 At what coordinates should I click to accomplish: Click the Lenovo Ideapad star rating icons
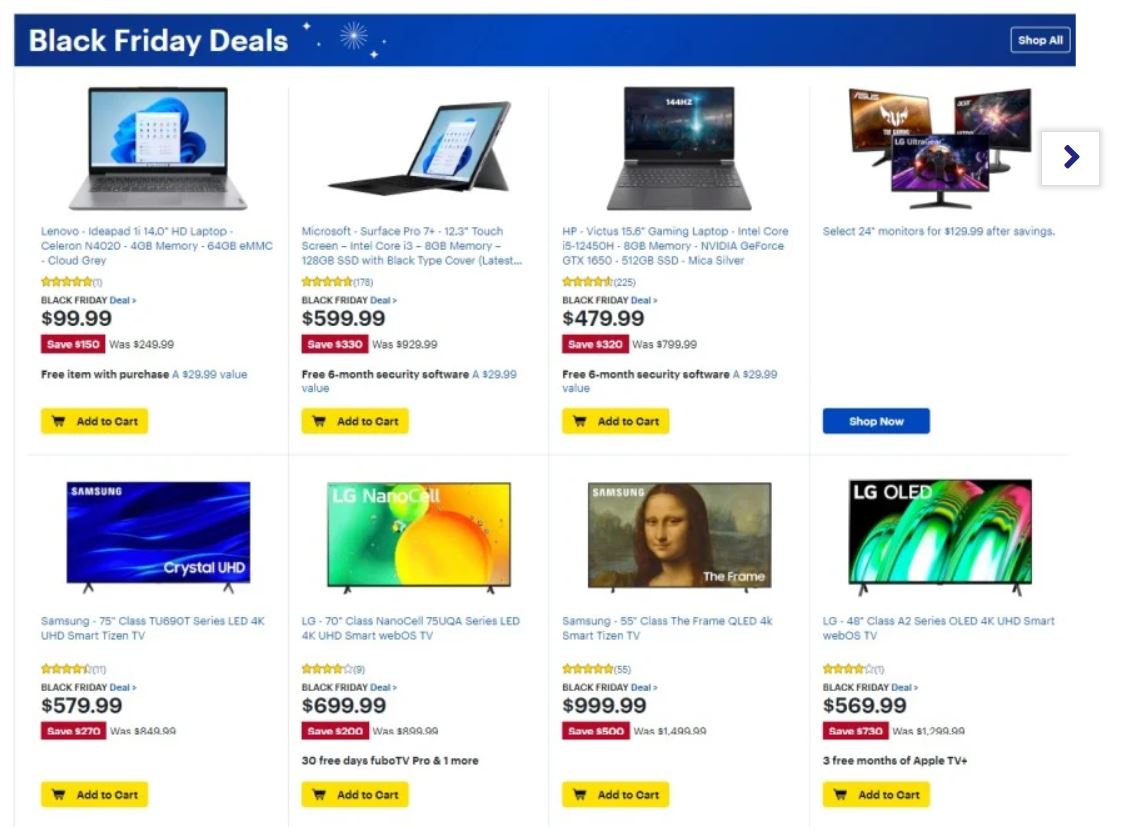click(x=67, y=282)
